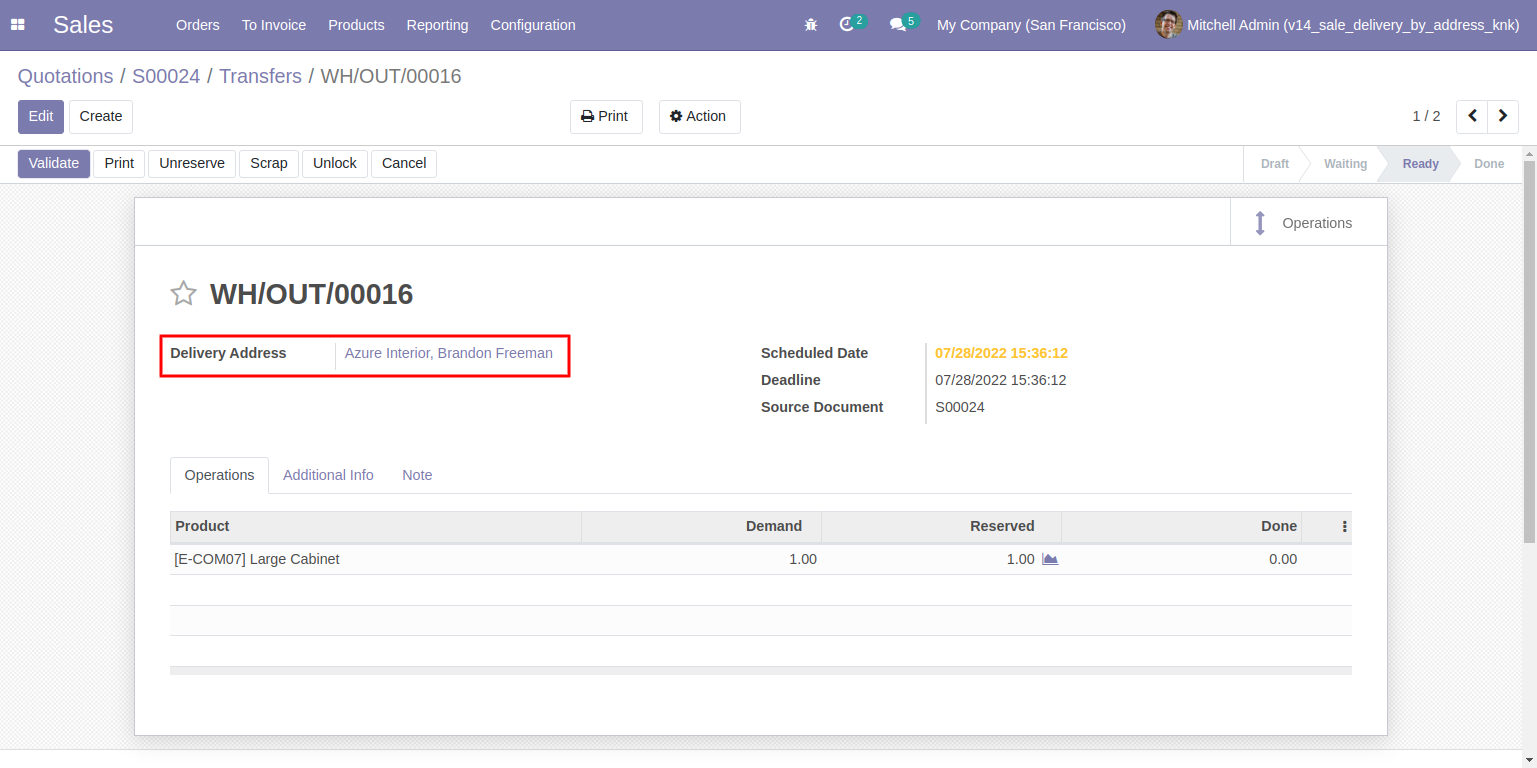This screenshot has width=1537, height=768.
Task: Open Azure Interior, Brandon Freeman link
Action: (449, 353)
